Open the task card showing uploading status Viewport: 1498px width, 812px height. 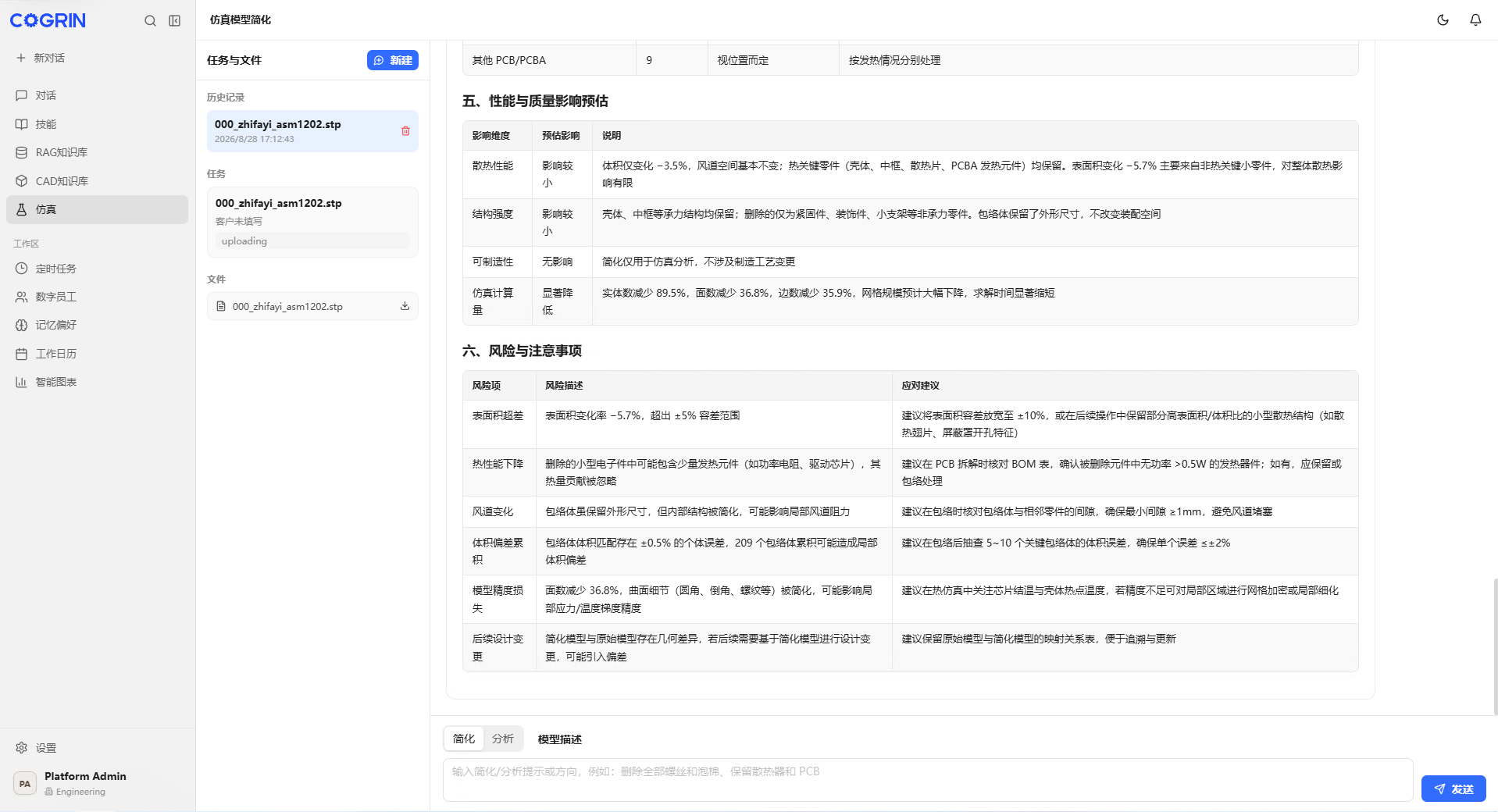click(312, 222)
